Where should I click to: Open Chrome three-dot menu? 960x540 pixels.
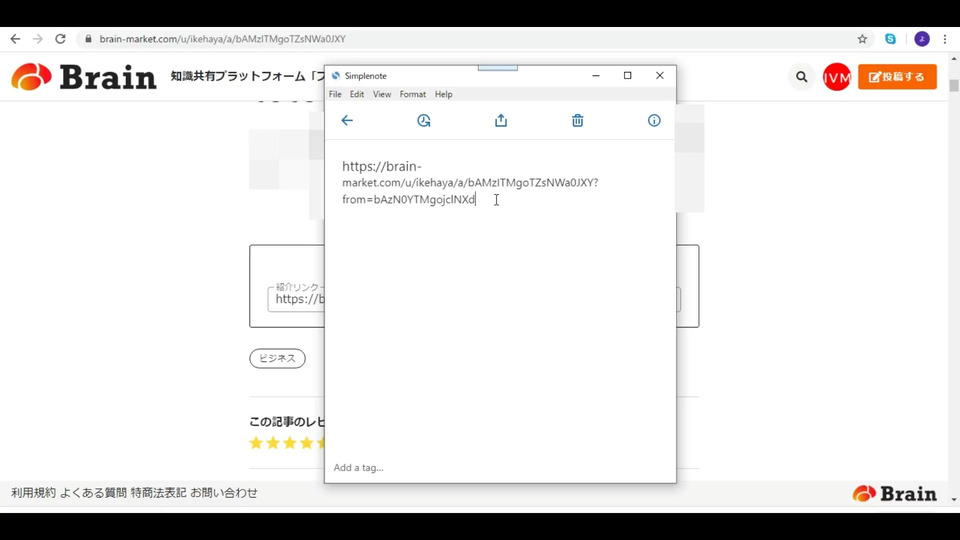coord(945,39)
